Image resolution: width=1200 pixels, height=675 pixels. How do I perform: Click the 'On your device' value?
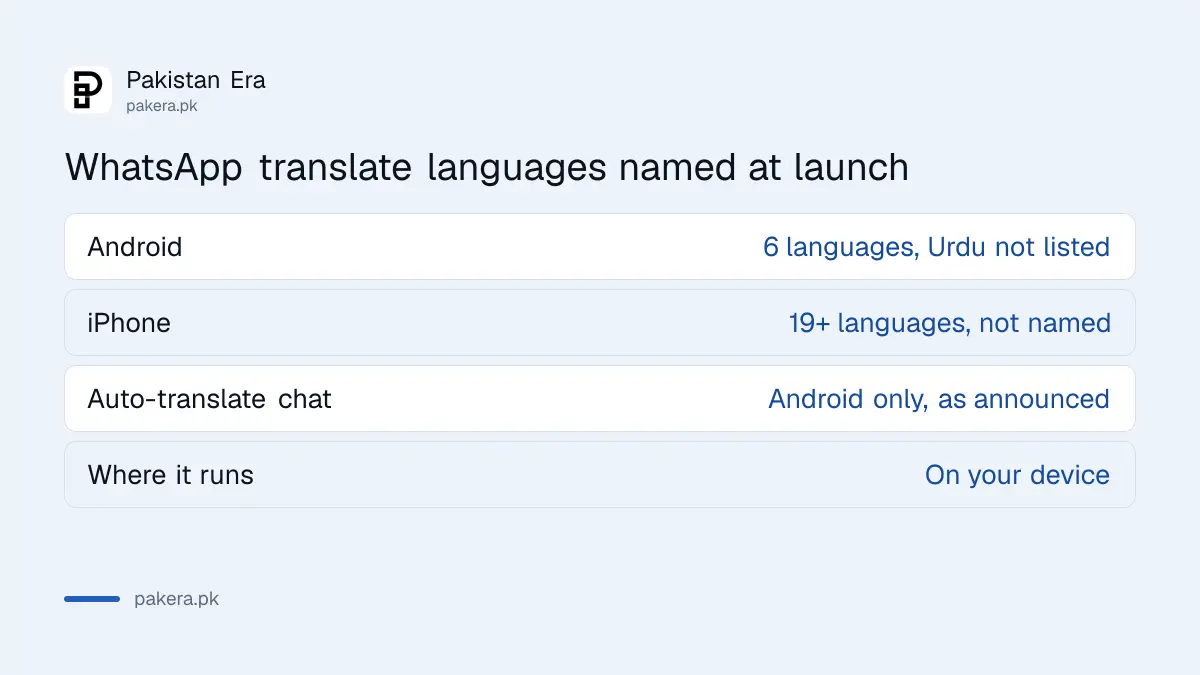click(1017, 475)
